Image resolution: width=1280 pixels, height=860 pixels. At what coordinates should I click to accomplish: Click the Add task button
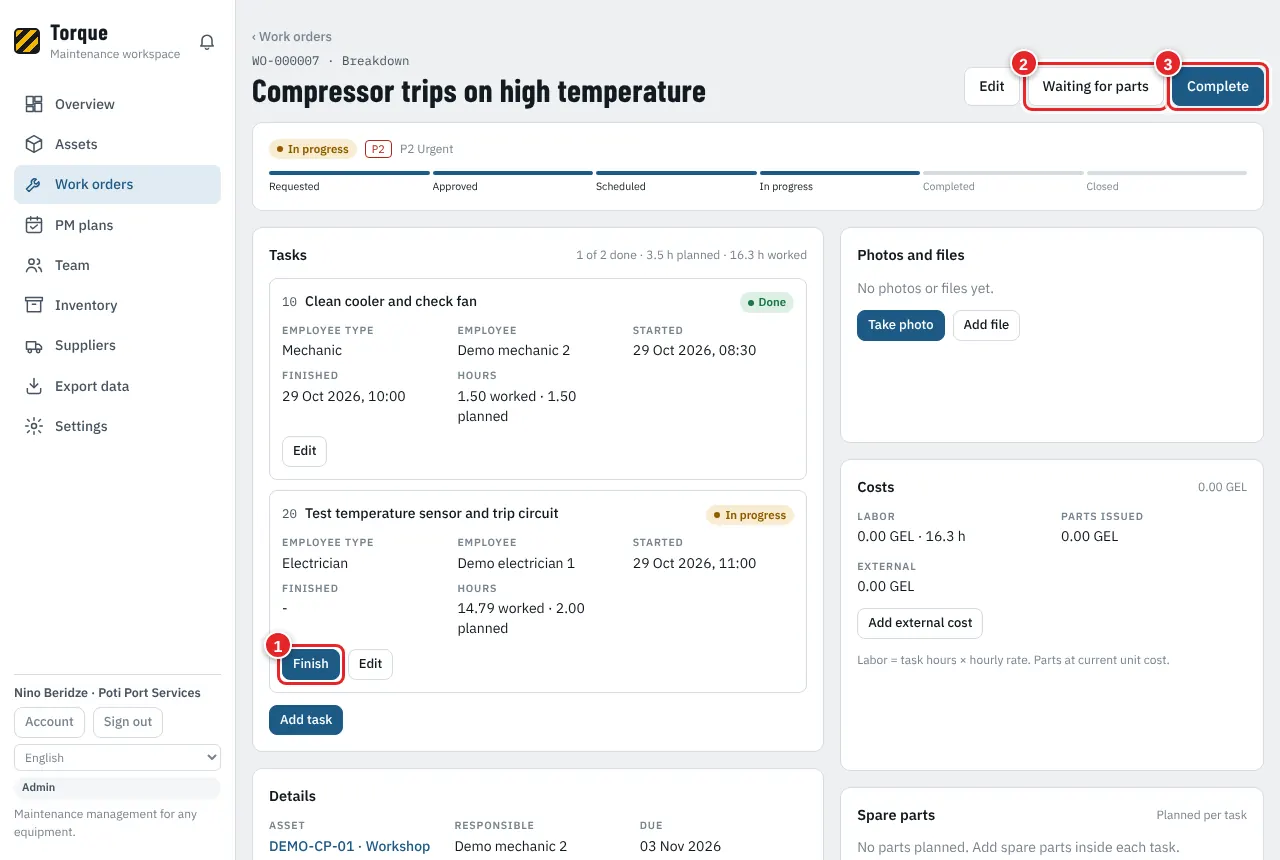point(306,720)
